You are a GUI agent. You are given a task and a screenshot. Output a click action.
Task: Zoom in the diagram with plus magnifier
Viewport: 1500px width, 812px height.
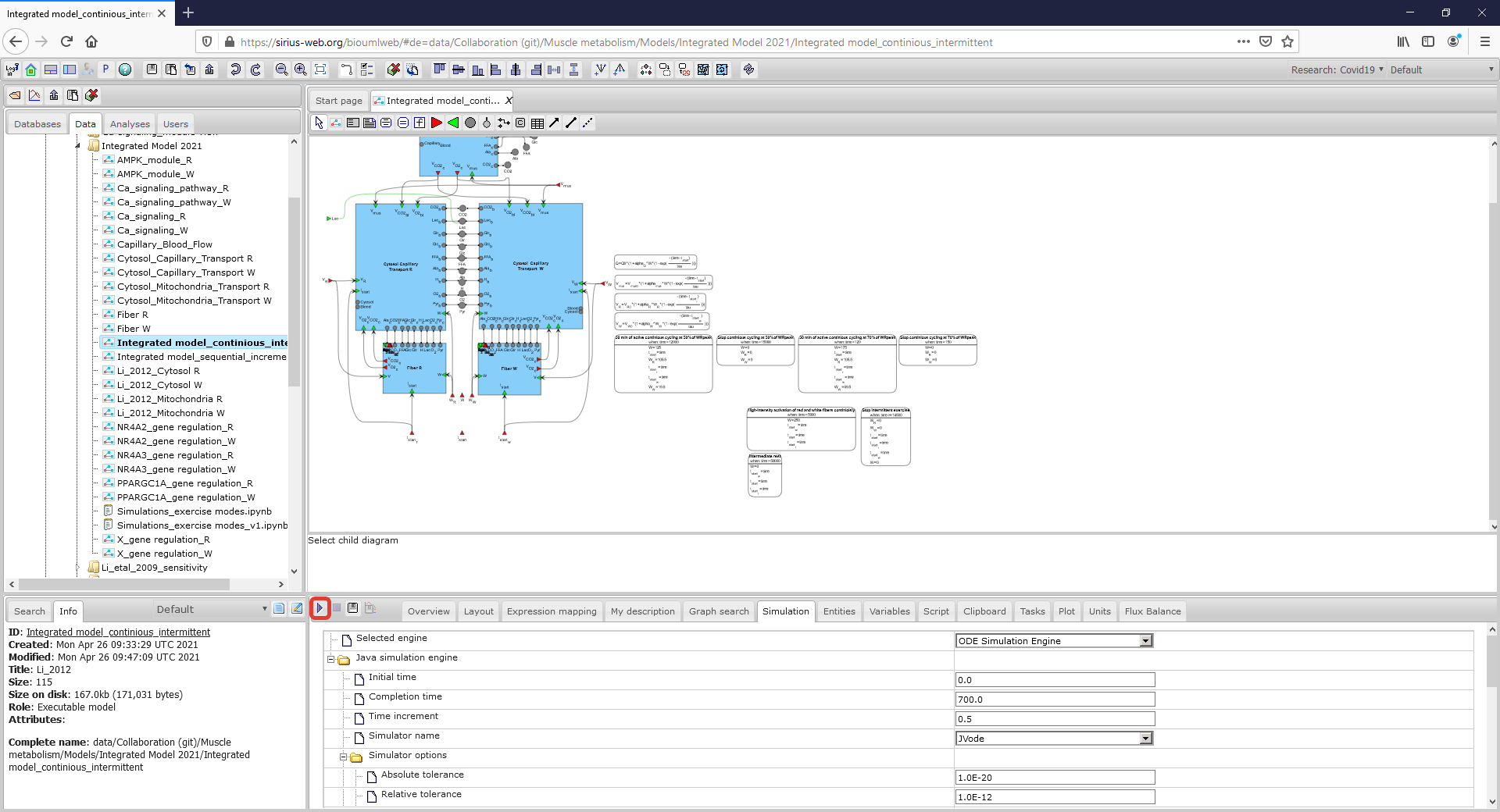301,69
